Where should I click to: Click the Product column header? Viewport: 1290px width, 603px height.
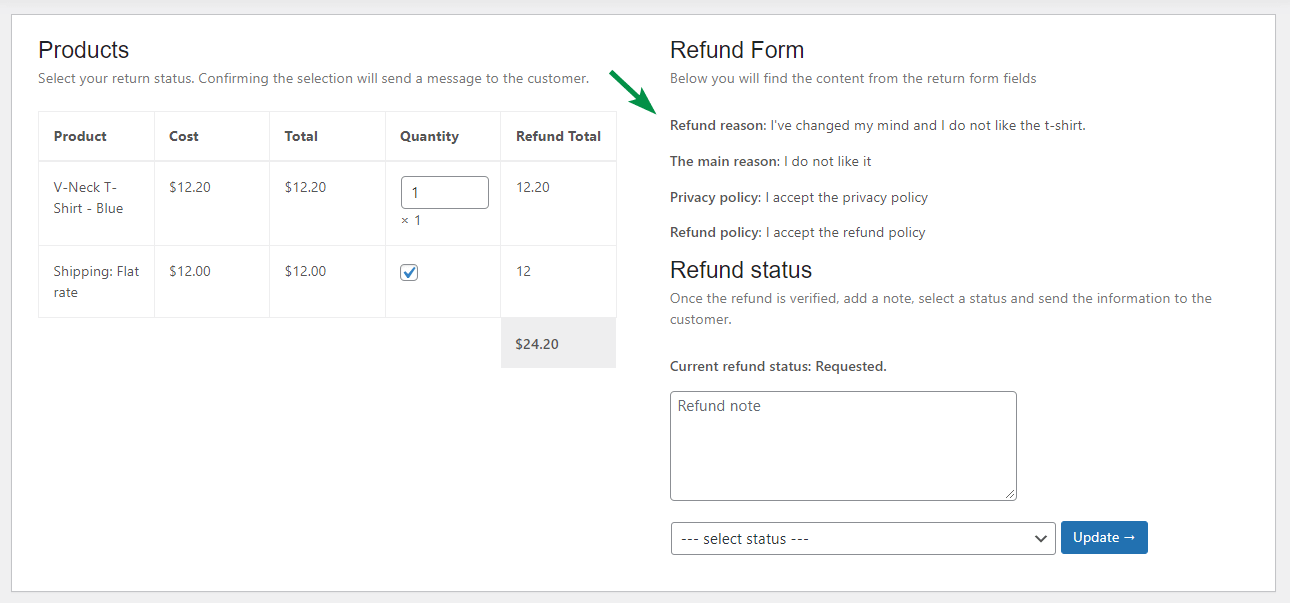80,136
